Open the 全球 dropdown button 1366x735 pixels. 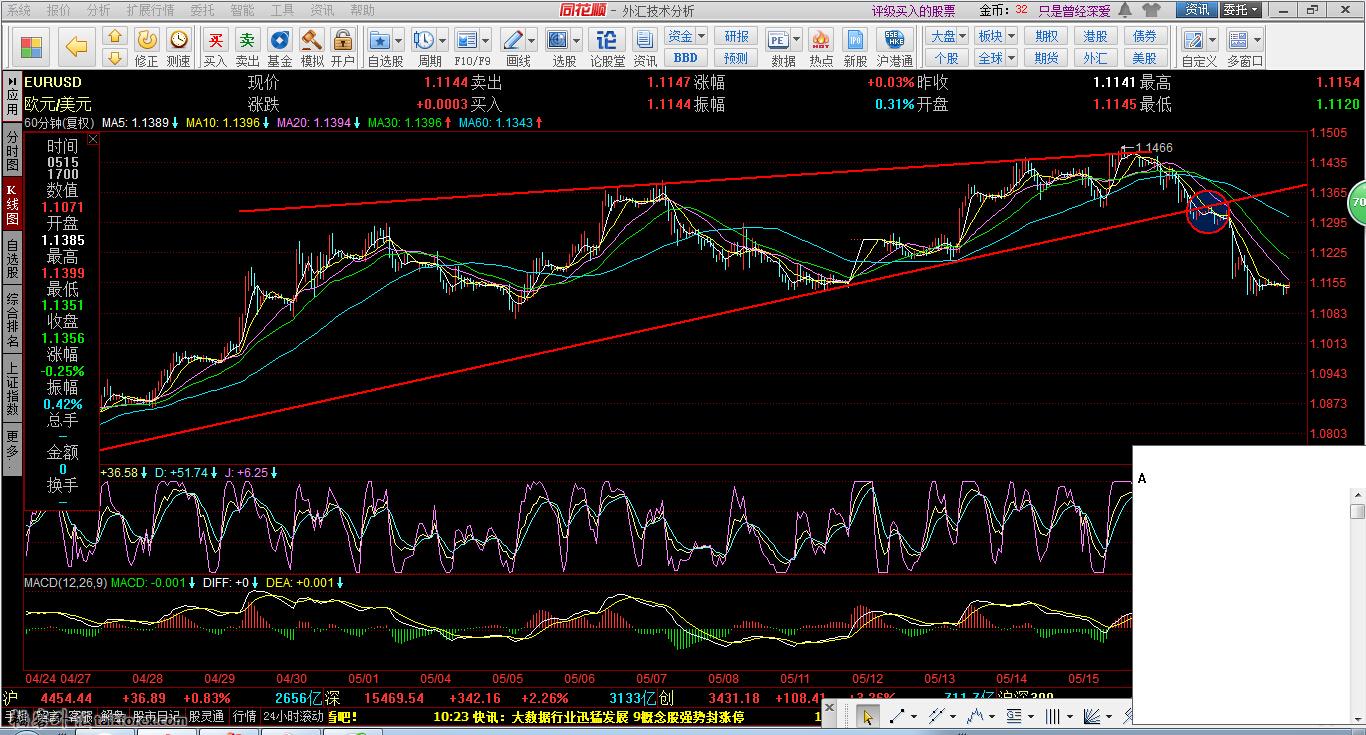tap(995, 58)
